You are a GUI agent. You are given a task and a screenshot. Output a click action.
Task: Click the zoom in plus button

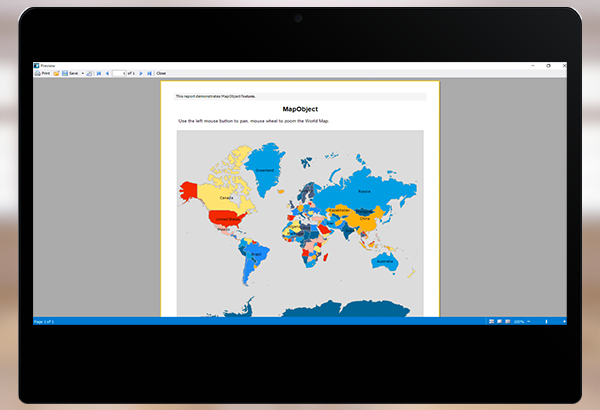pos(565,321)
